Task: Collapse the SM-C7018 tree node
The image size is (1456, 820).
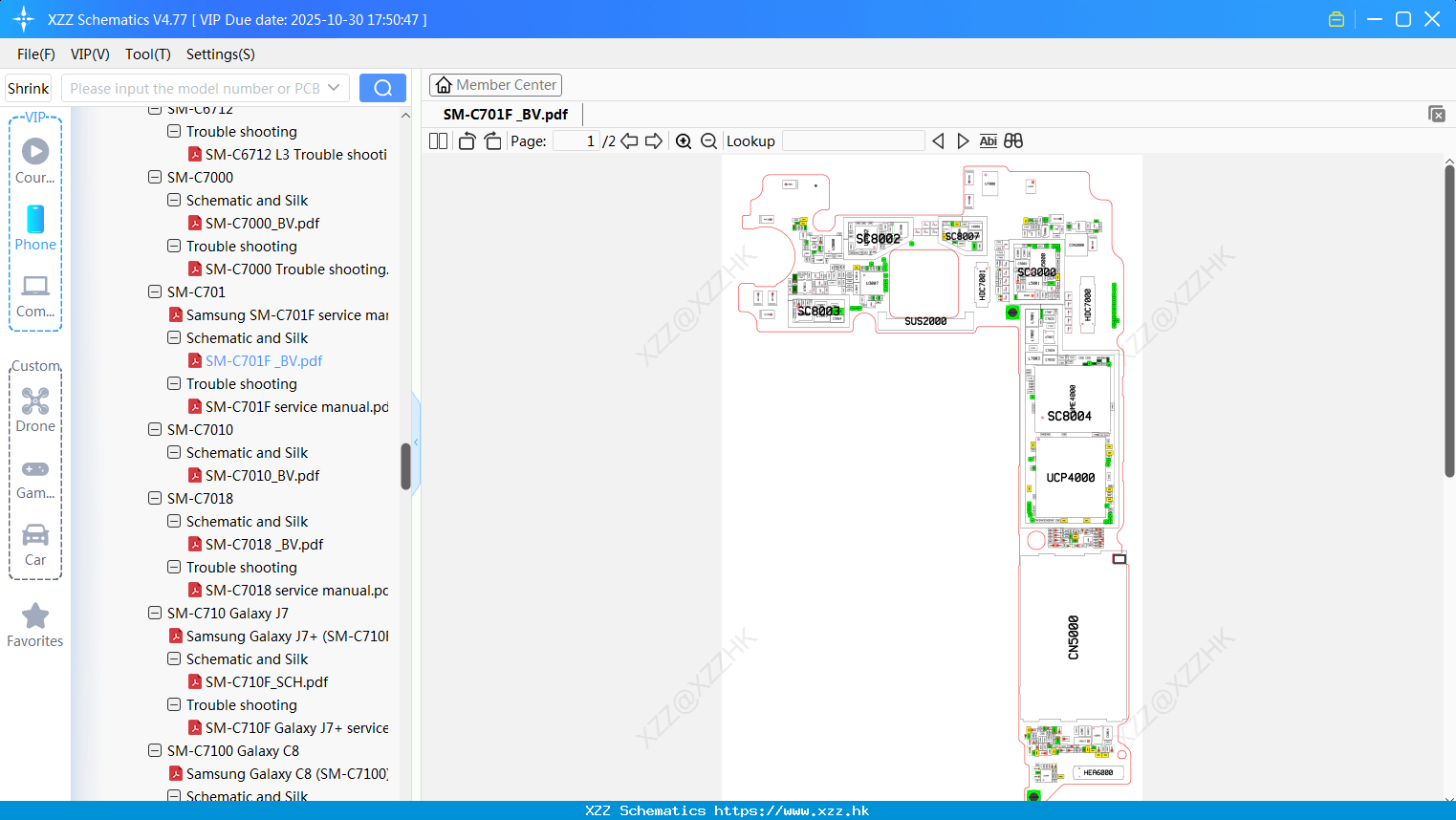Action: [155, 498]
